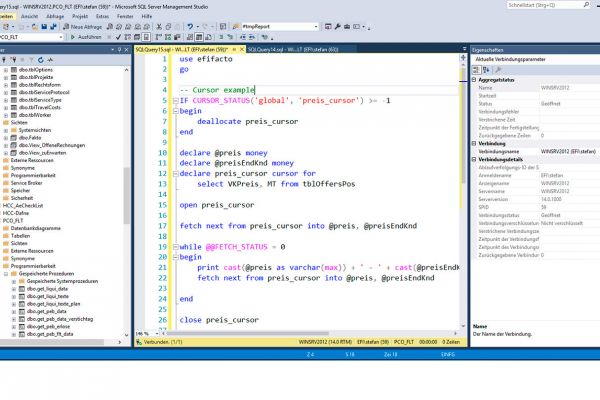The image size is (600, 400).
Task: Open the Projekt menu
Action: [80, 16]
